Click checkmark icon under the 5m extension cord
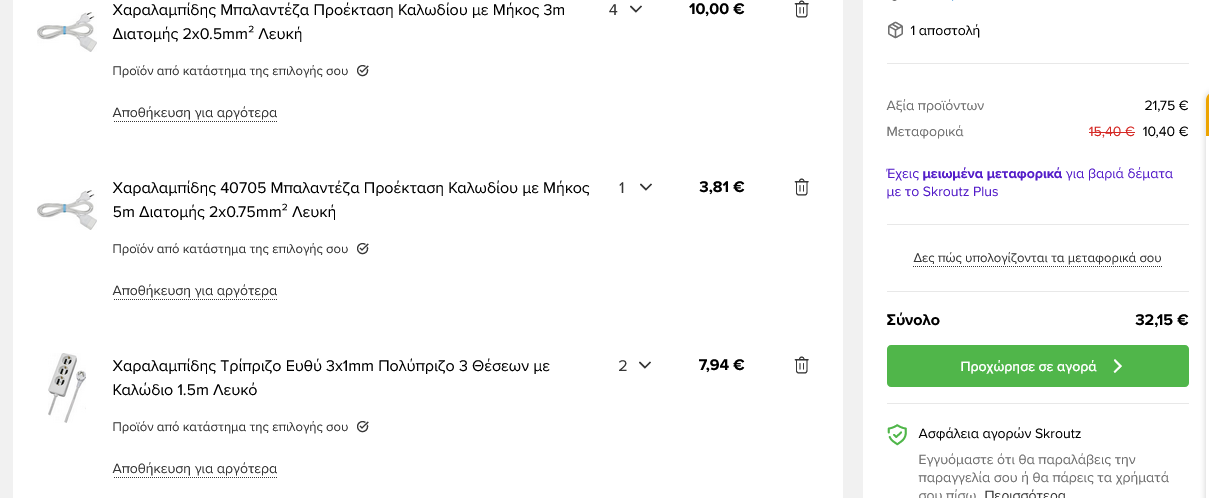The height and width of the screenshot is (498, 1209). pyautogui.click(x=362, y=248)
